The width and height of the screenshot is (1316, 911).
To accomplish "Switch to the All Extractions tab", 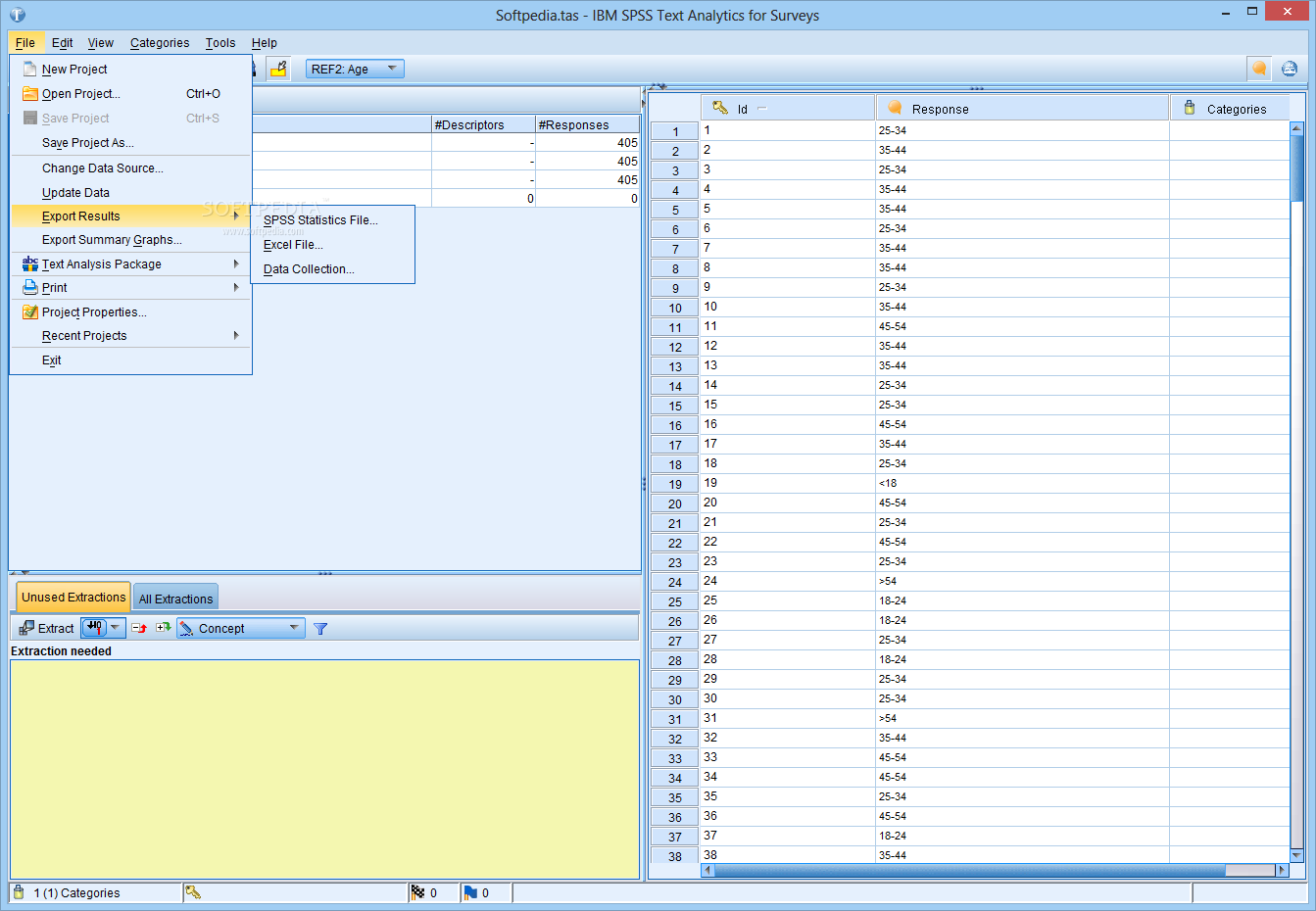I will pyautogui.click(x=175, y=599).
